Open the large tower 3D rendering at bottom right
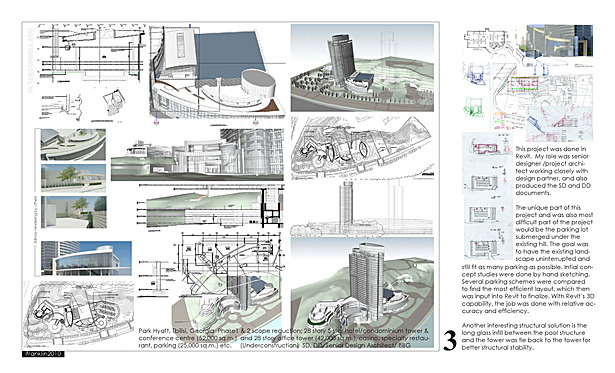This screenshot has width=615, height=373. click(x=362, y=292)
